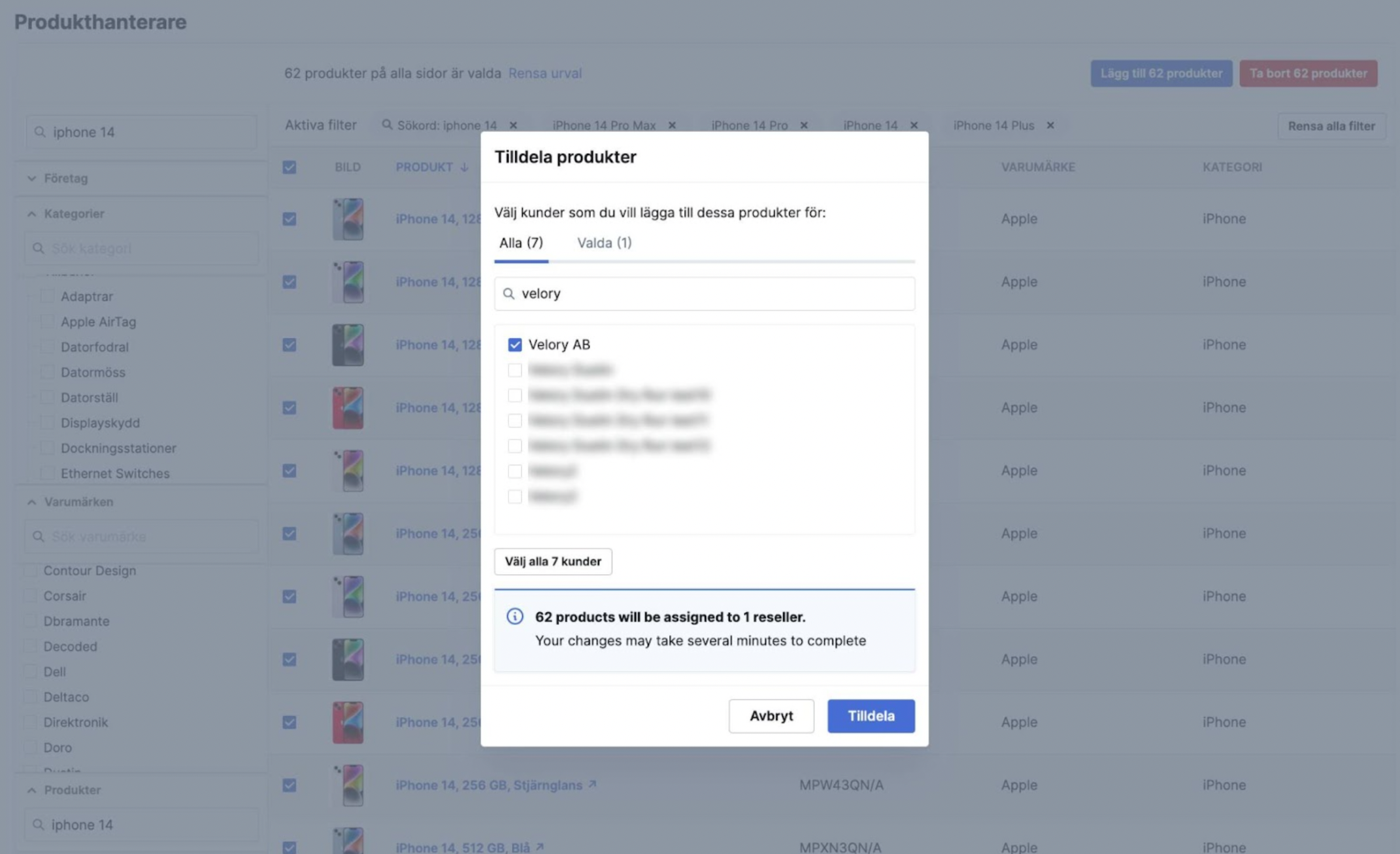Open iPhone 14, 512 GB, Blå product link
Image resolution: width=1400 pixels, height=854 pixels.
463,847
